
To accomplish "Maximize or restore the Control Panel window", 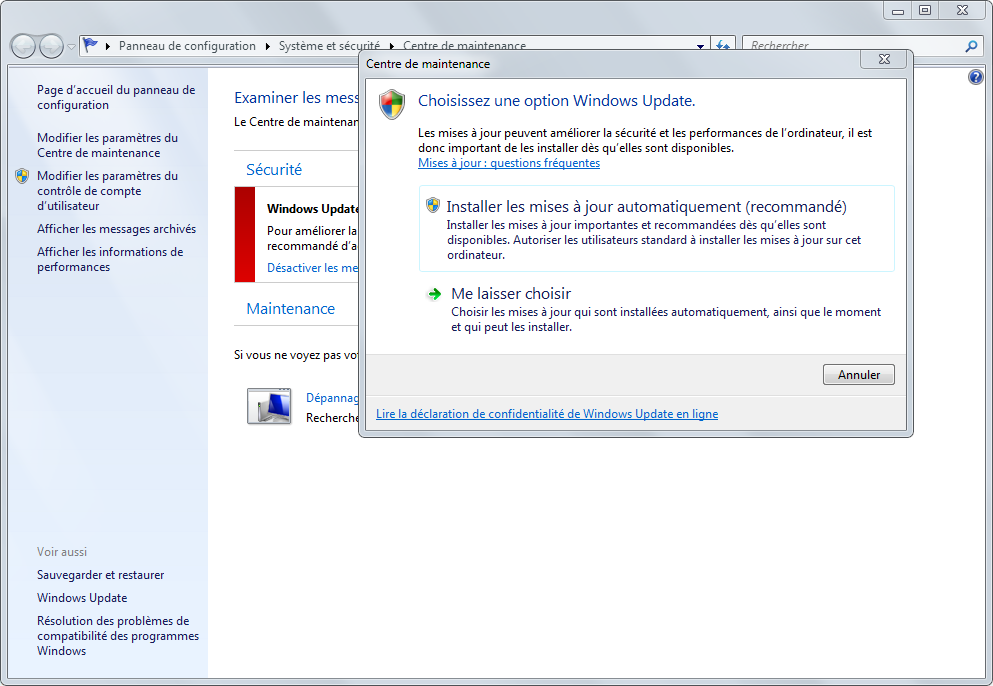I will click(925, 10).
